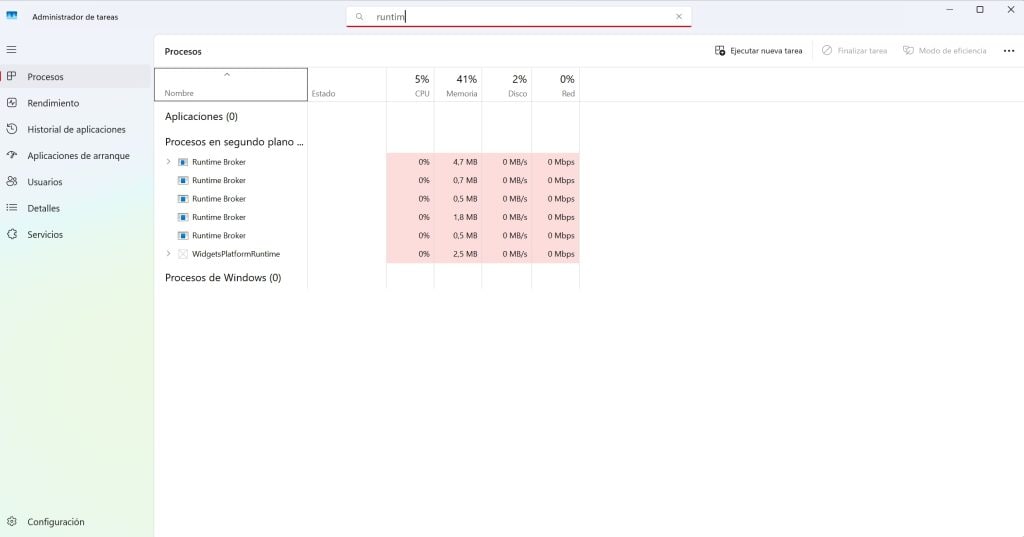Sort by the Estado column header
The height and width of the screenshot is (537, 1024).
click(x=347, y=85)
